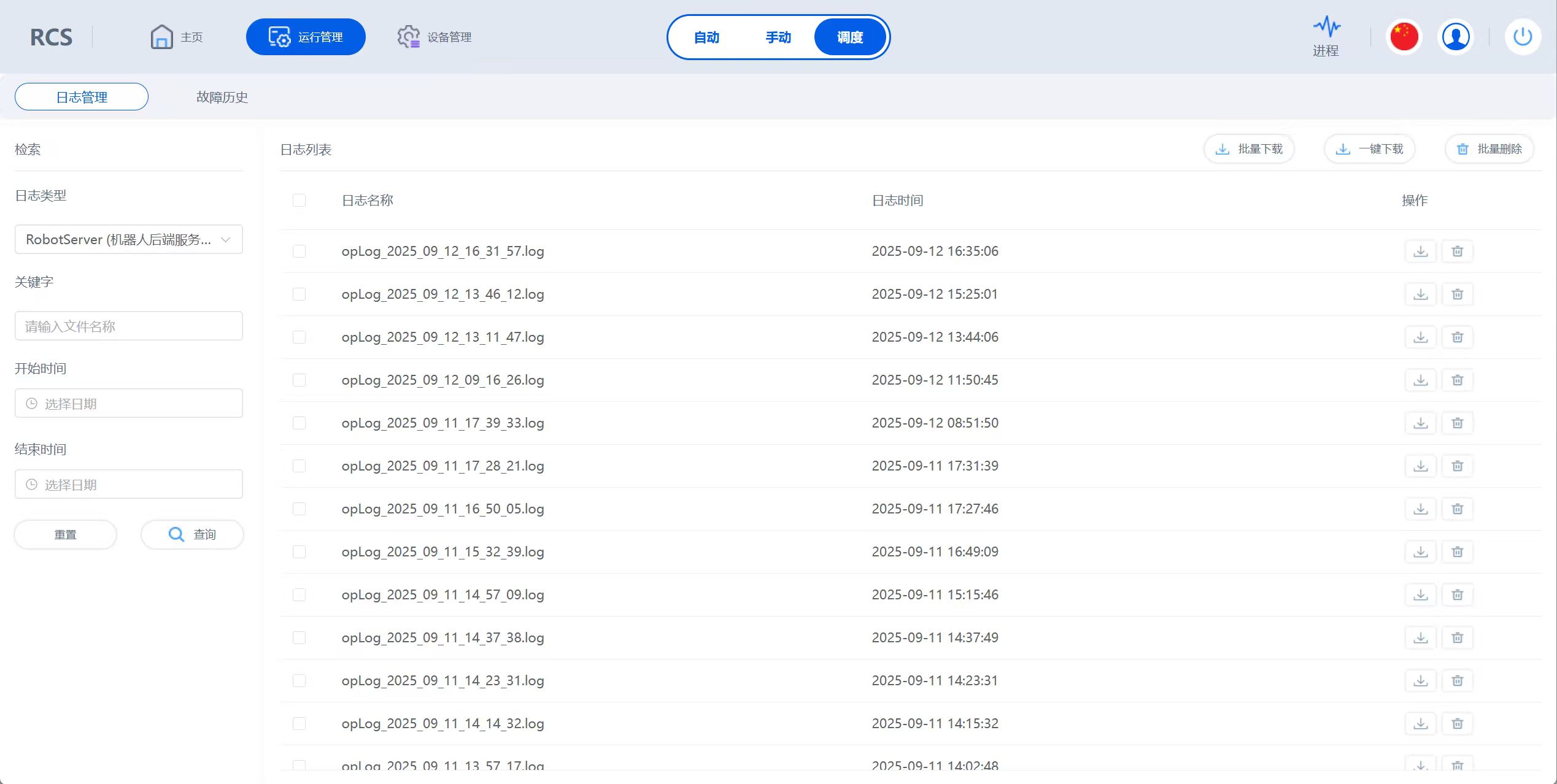Image resolution: width=1557 pixels, height=784 pixels.
Task: Delete opLog_2025_09_12_13_46_12.log with trash icon
Action: pos(1457,294)
